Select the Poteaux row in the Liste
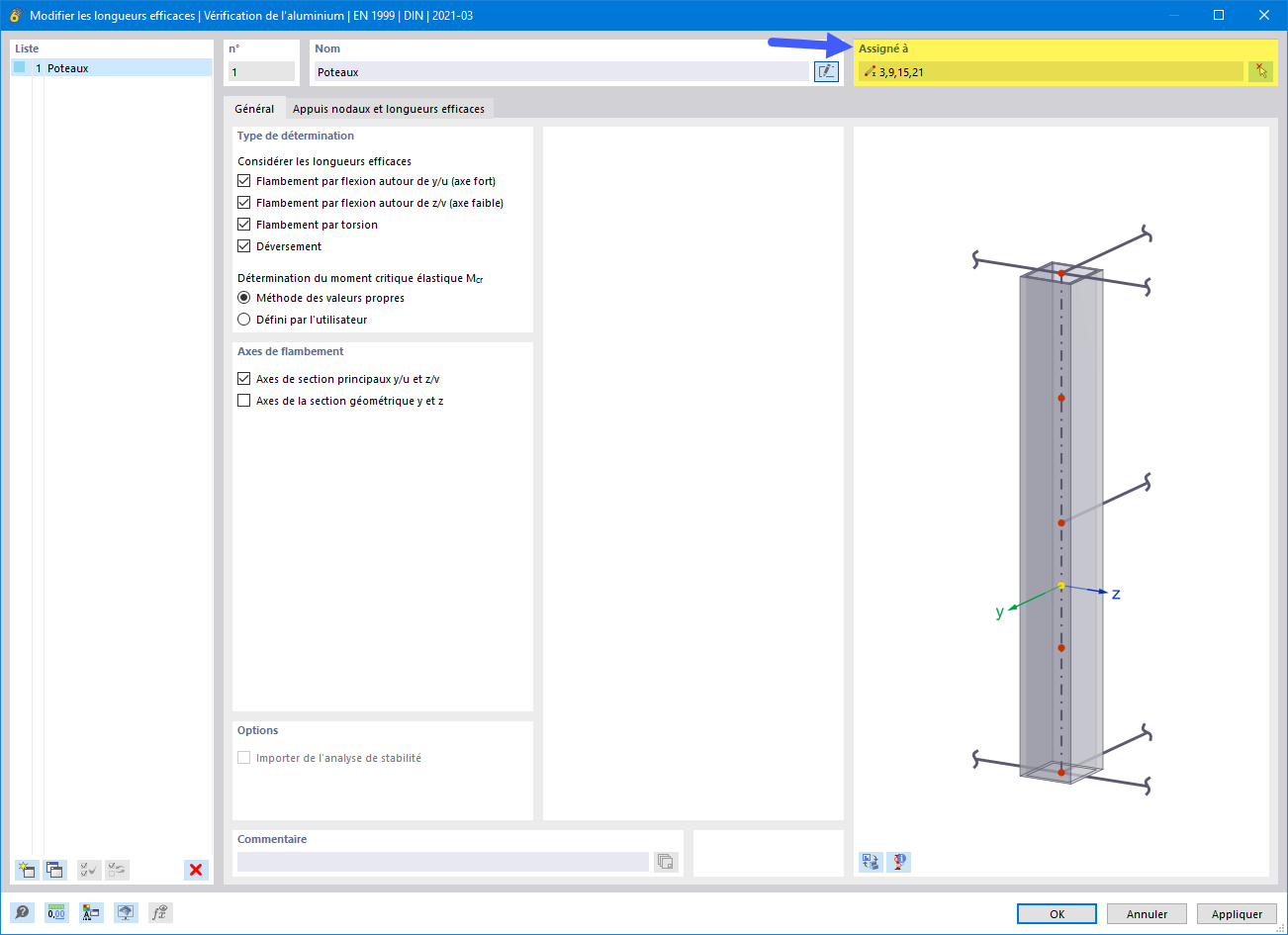This screenshot has width=1288, height=935. click(x=111, y=67)
